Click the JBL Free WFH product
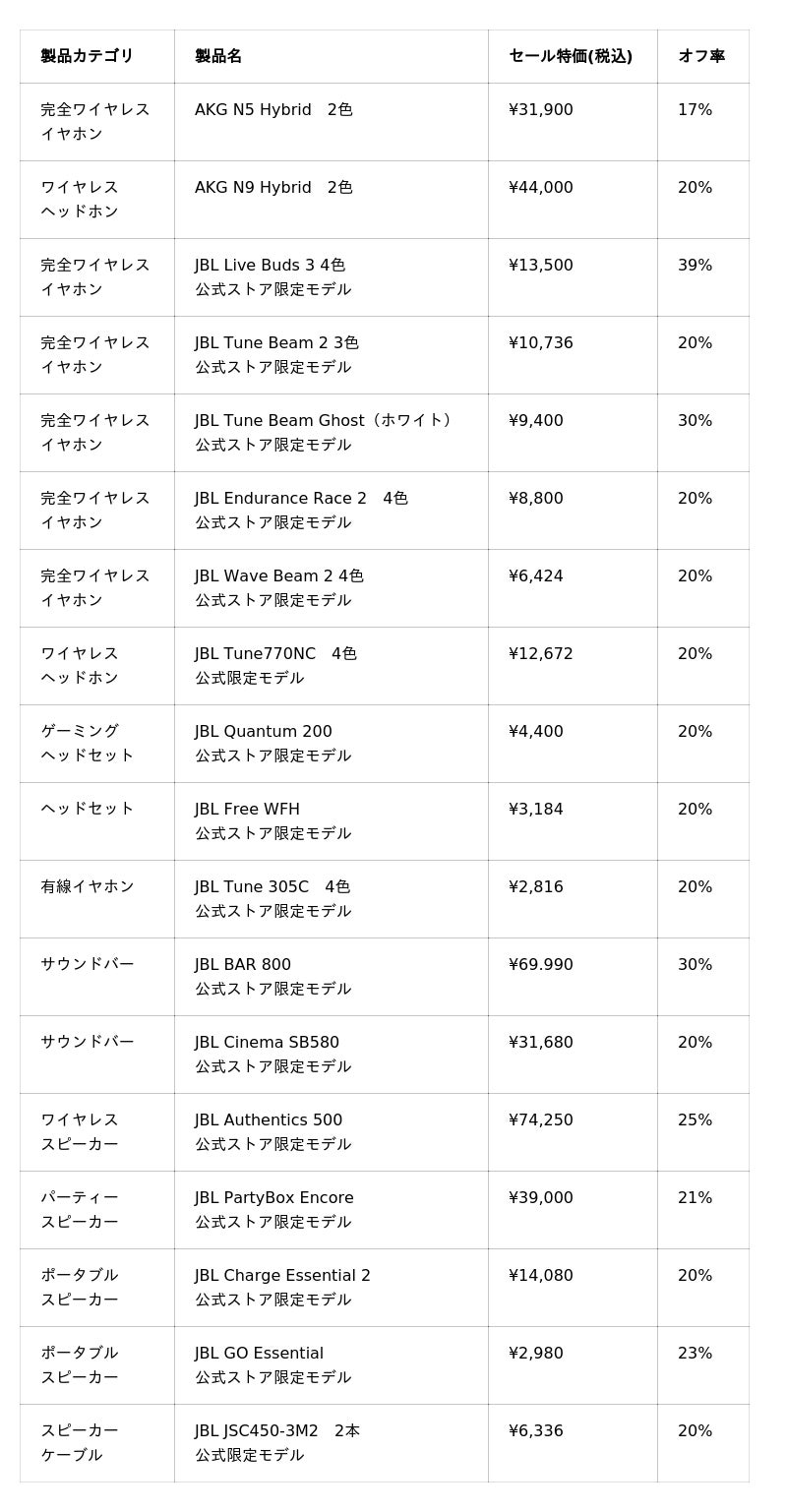 (x=248, y=810)
